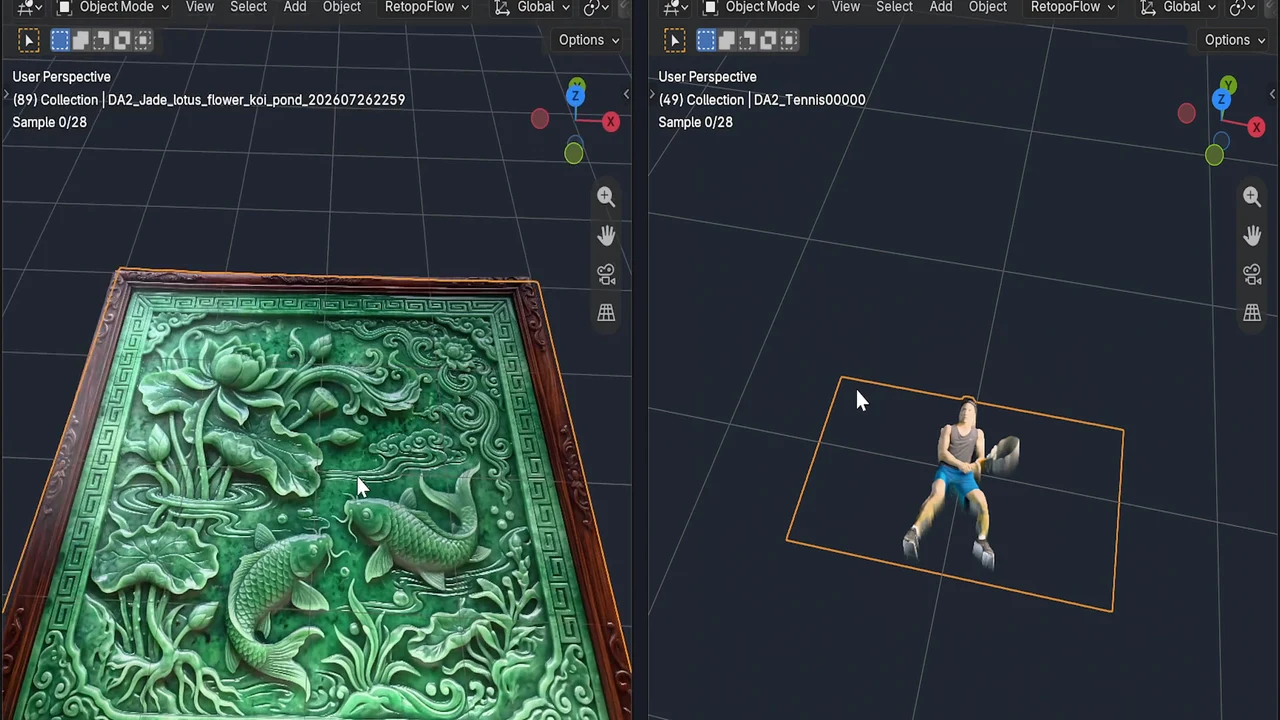
Task: Open editor type selector in left viewport
Action: [29, 7]
